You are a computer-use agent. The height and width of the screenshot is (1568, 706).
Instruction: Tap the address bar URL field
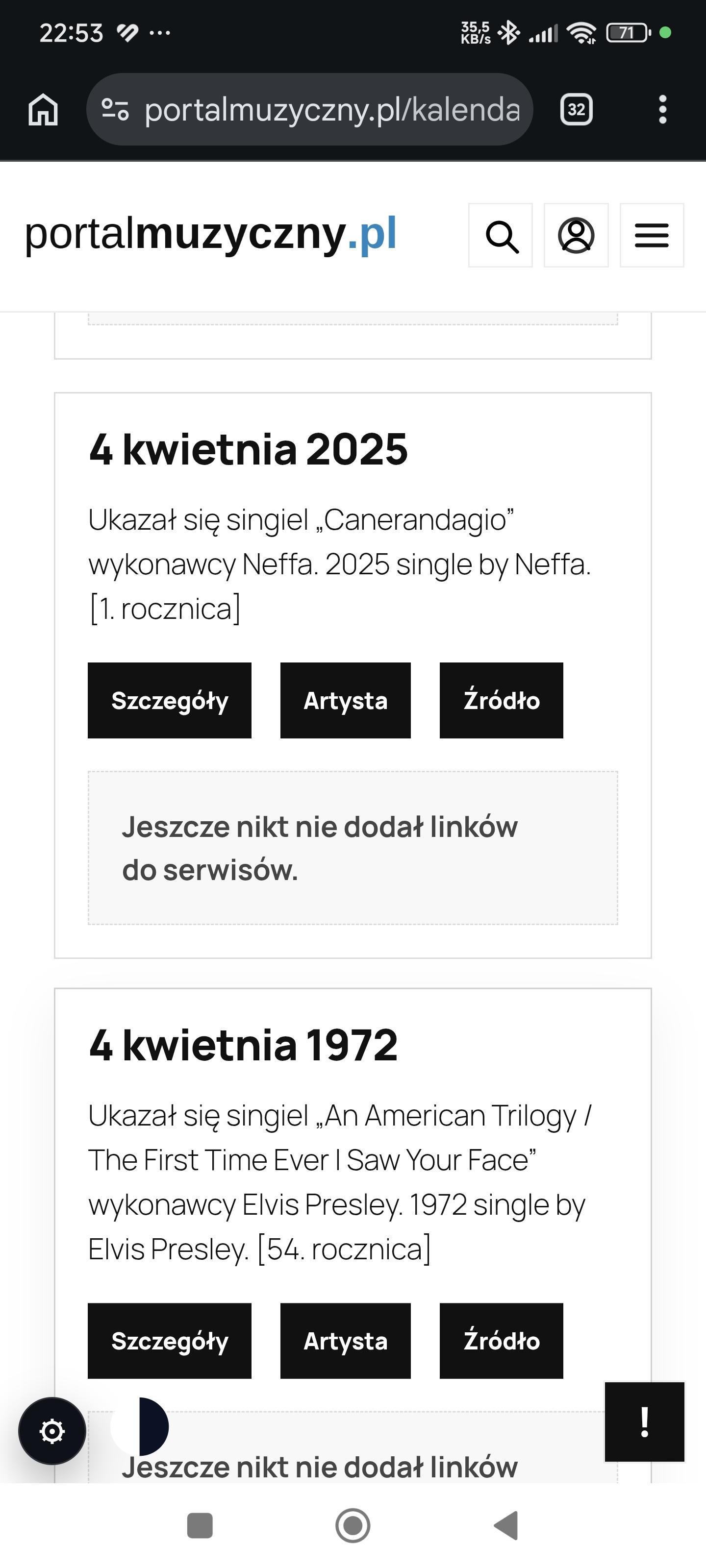click(332, 110)
